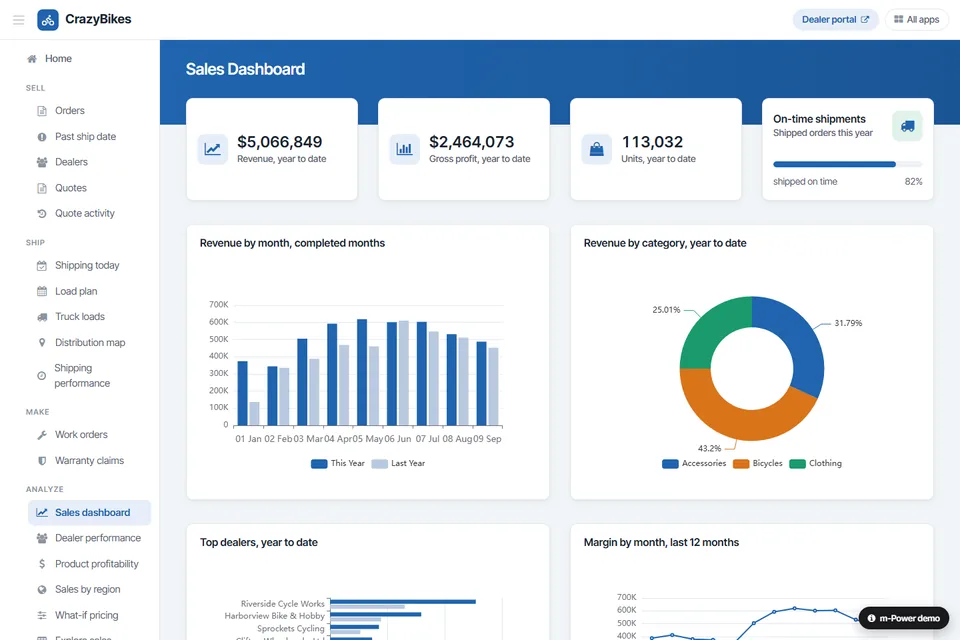Toggle Accessories legend swatch
This screenshot has width=960, height=640.
670,464
